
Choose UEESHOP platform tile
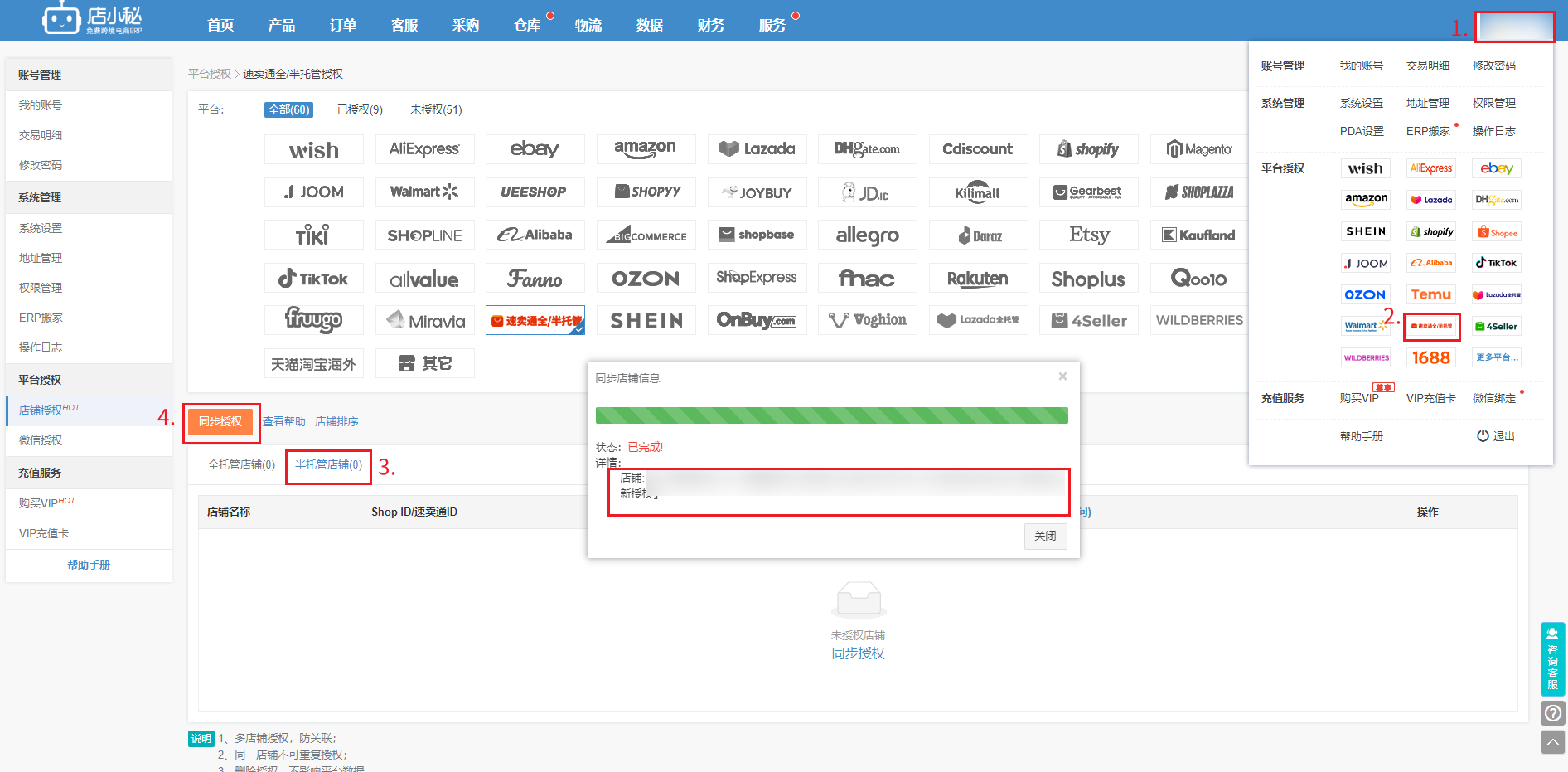tap(535, 192)
